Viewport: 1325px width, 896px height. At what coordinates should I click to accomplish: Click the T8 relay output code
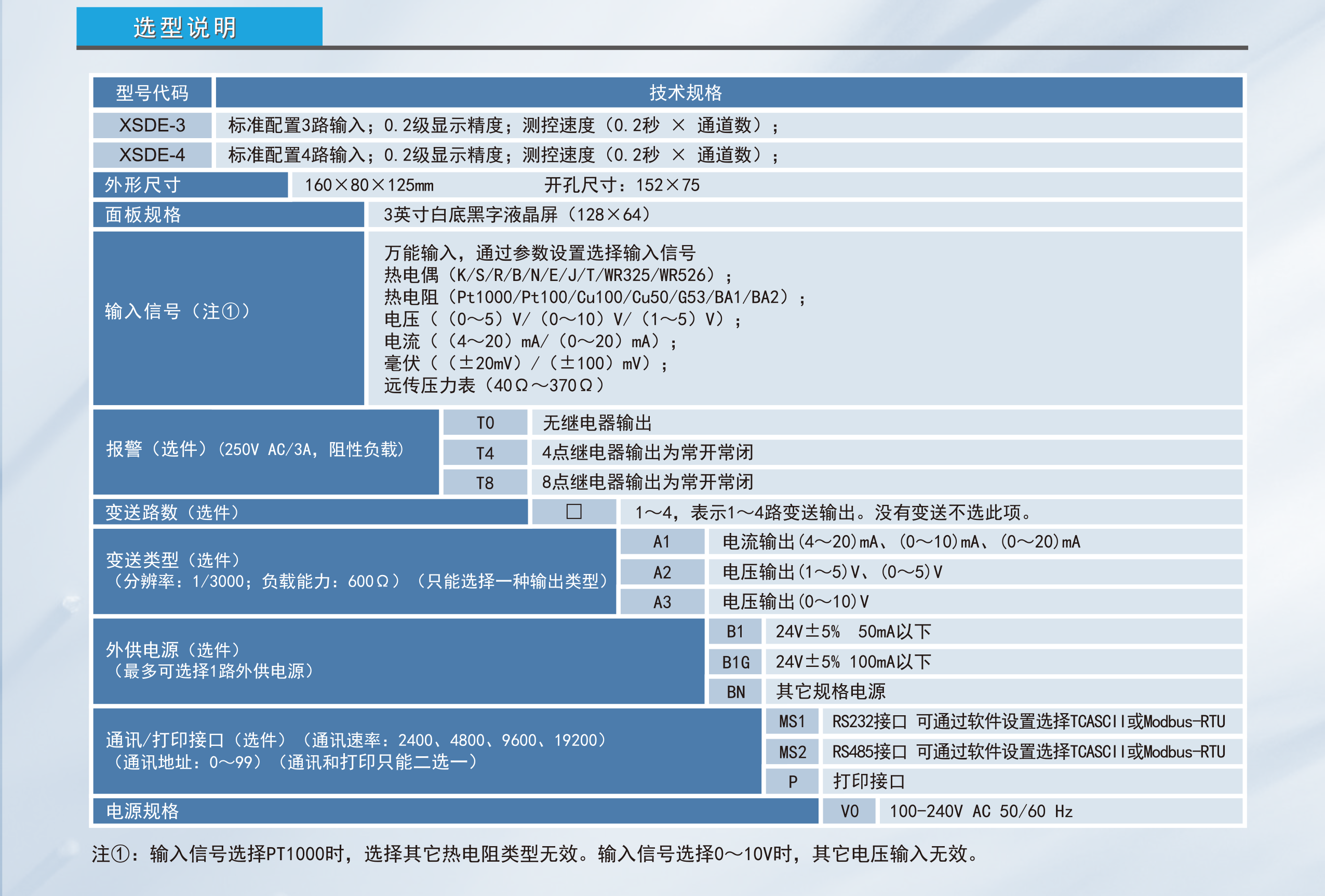point(485,483)
